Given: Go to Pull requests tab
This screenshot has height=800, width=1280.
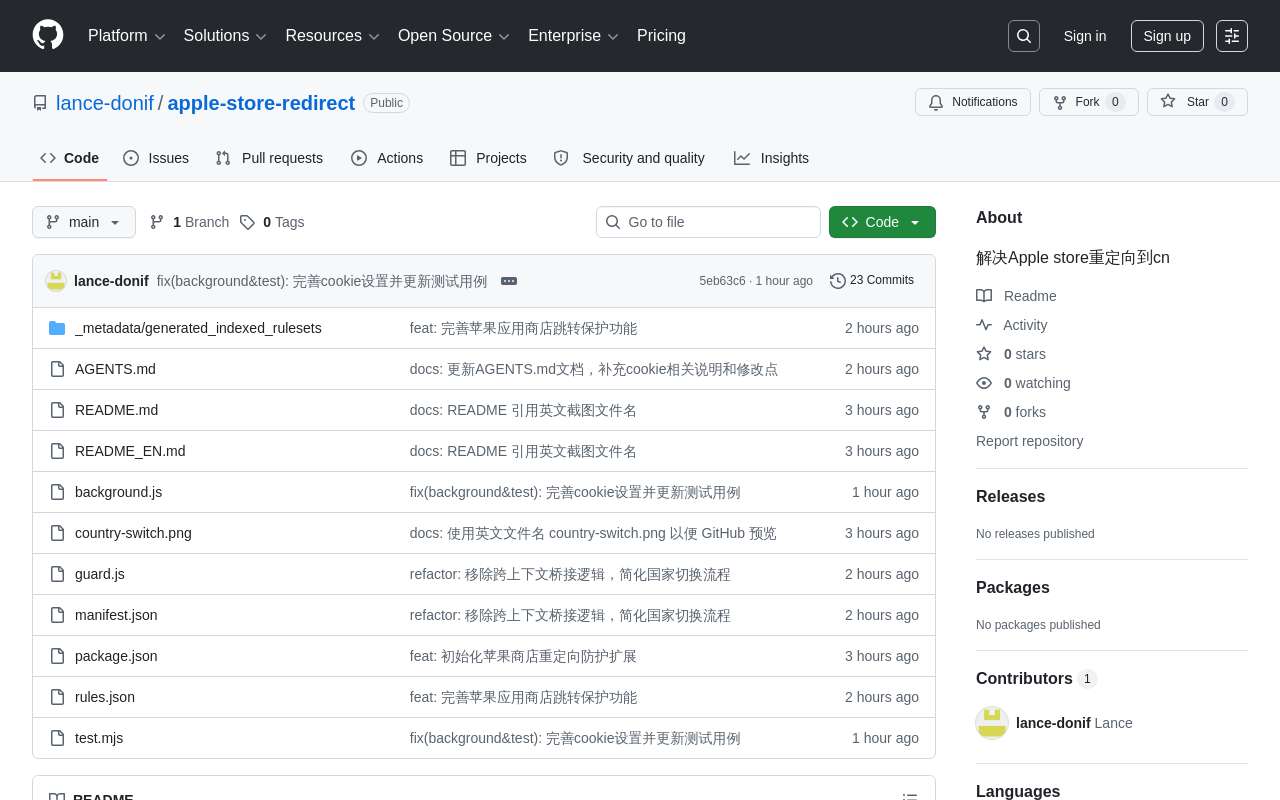Looking at the screenshot, I should (269, 158).
